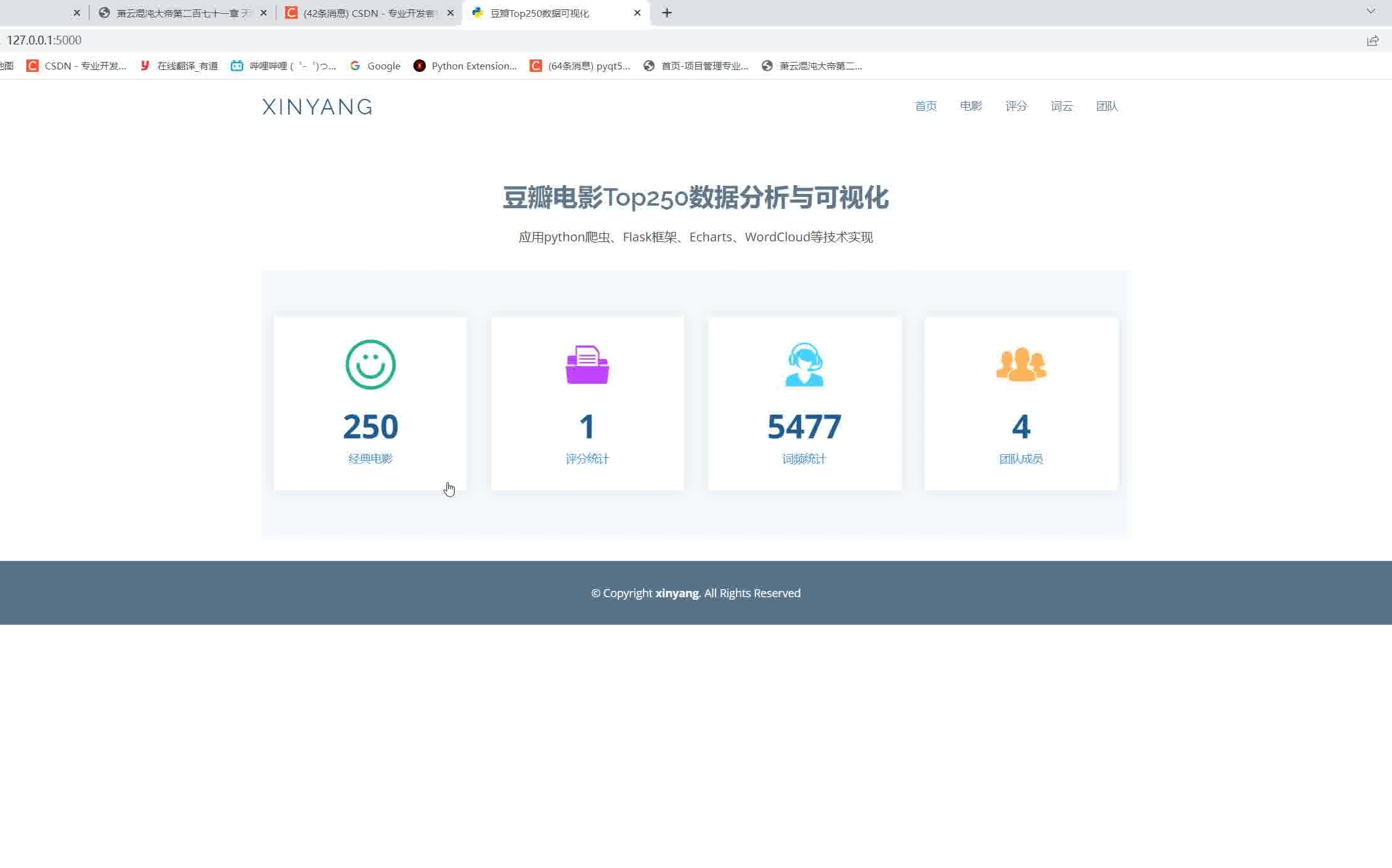The height and width of the screenshot is (868, 1392).
Task: Click the 5477 word count number
Action: coord(804,426)
